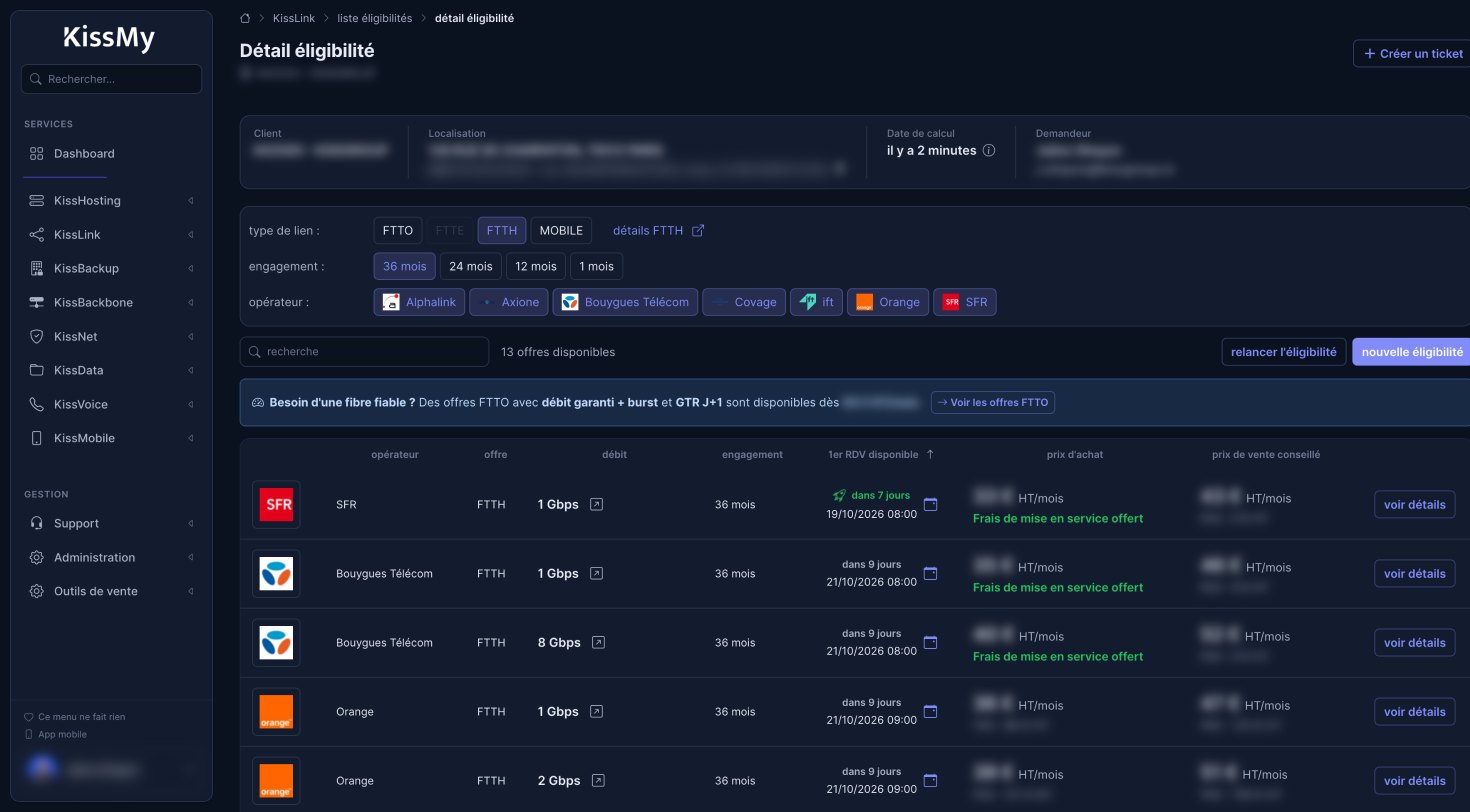Click the home icon in breadcrumb
Image resolution: width=1470 pixels, height=812 pixels.
[246, 18]
